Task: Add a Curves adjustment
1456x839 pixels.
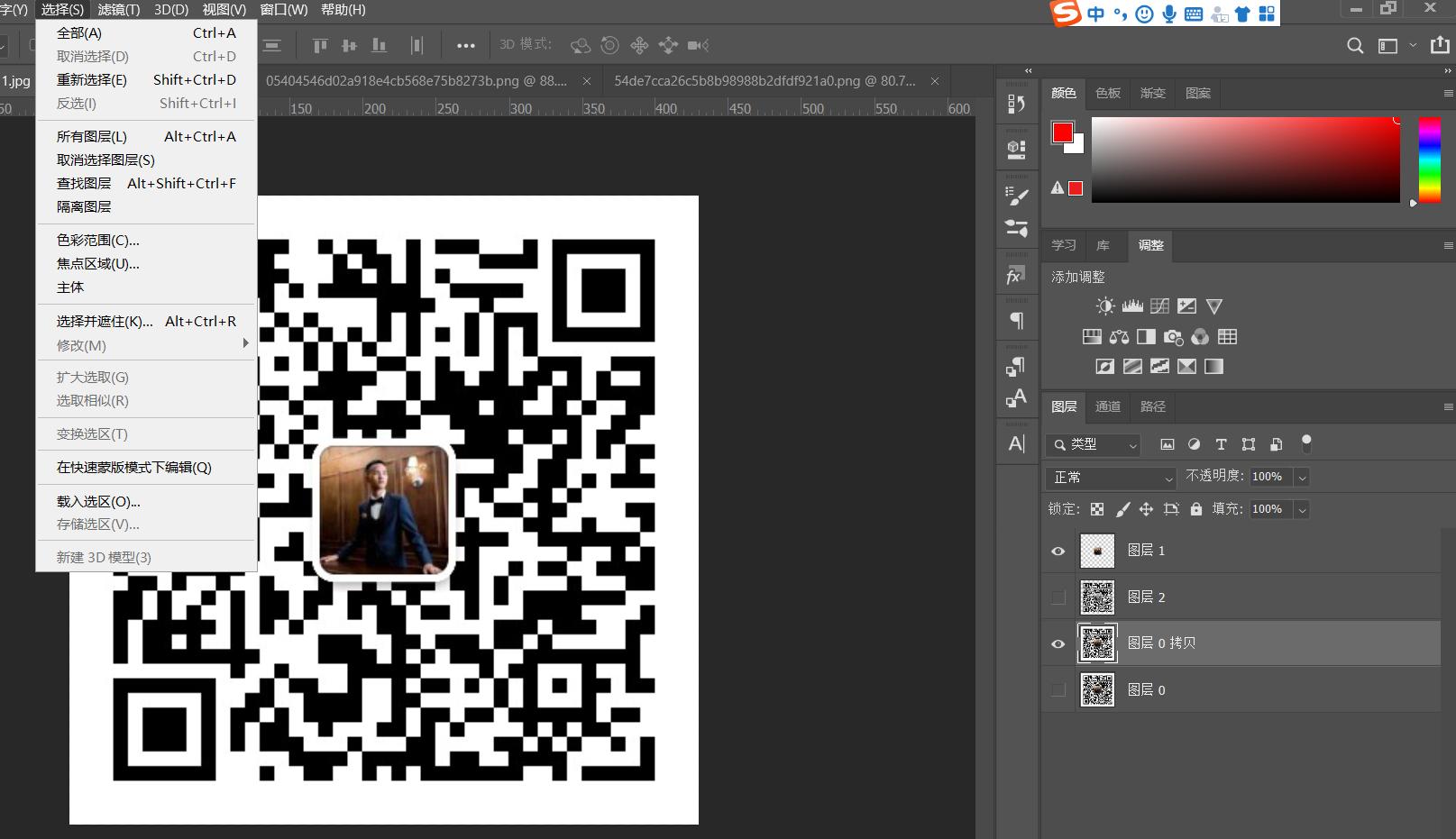Action: point(1159,306)
